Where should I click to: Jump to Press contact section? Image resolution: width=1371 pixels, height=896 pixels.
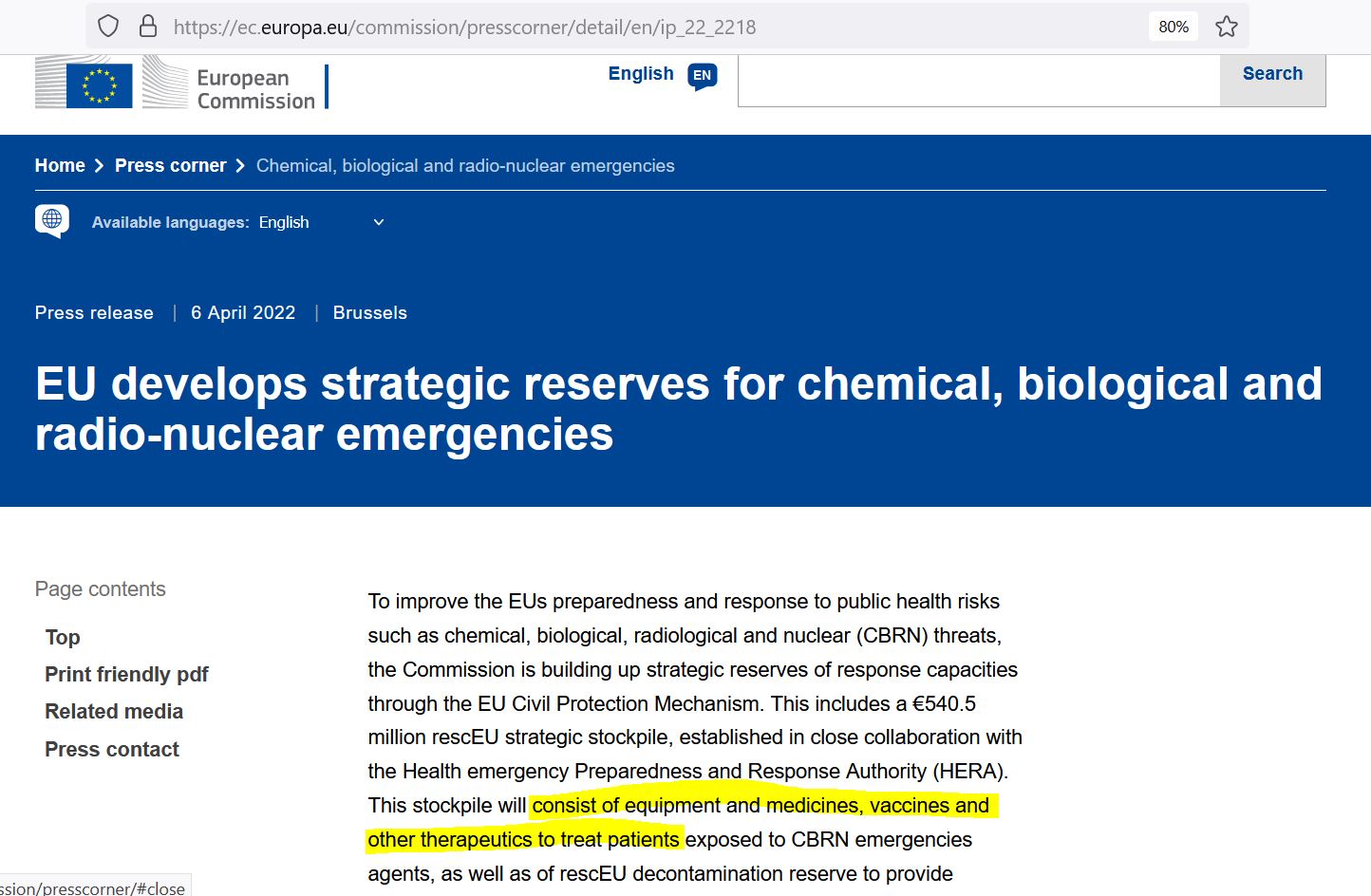click(x=112, y=750)
